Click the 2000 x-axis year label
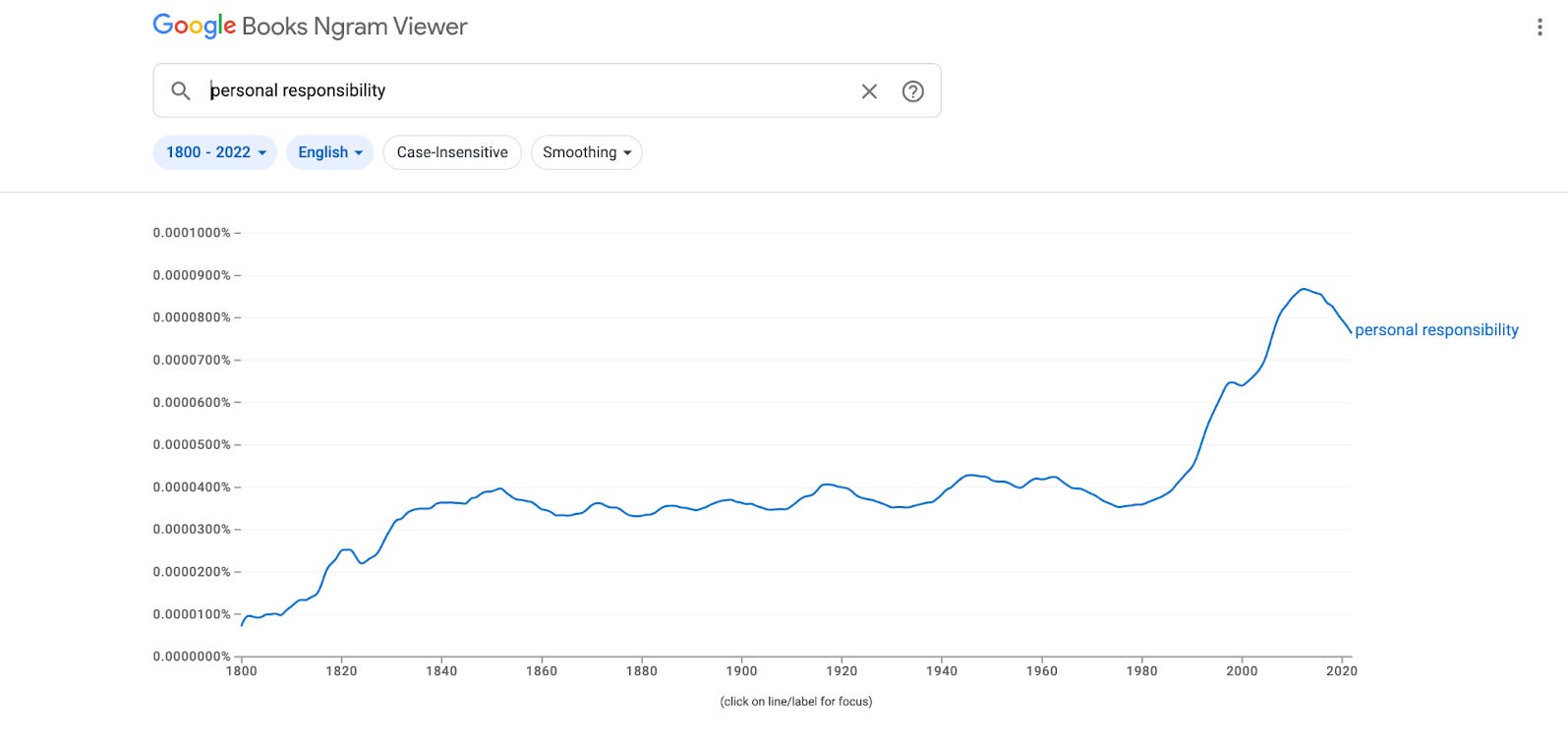This screenshot has width=1568, height=742. click(1242, 671)
